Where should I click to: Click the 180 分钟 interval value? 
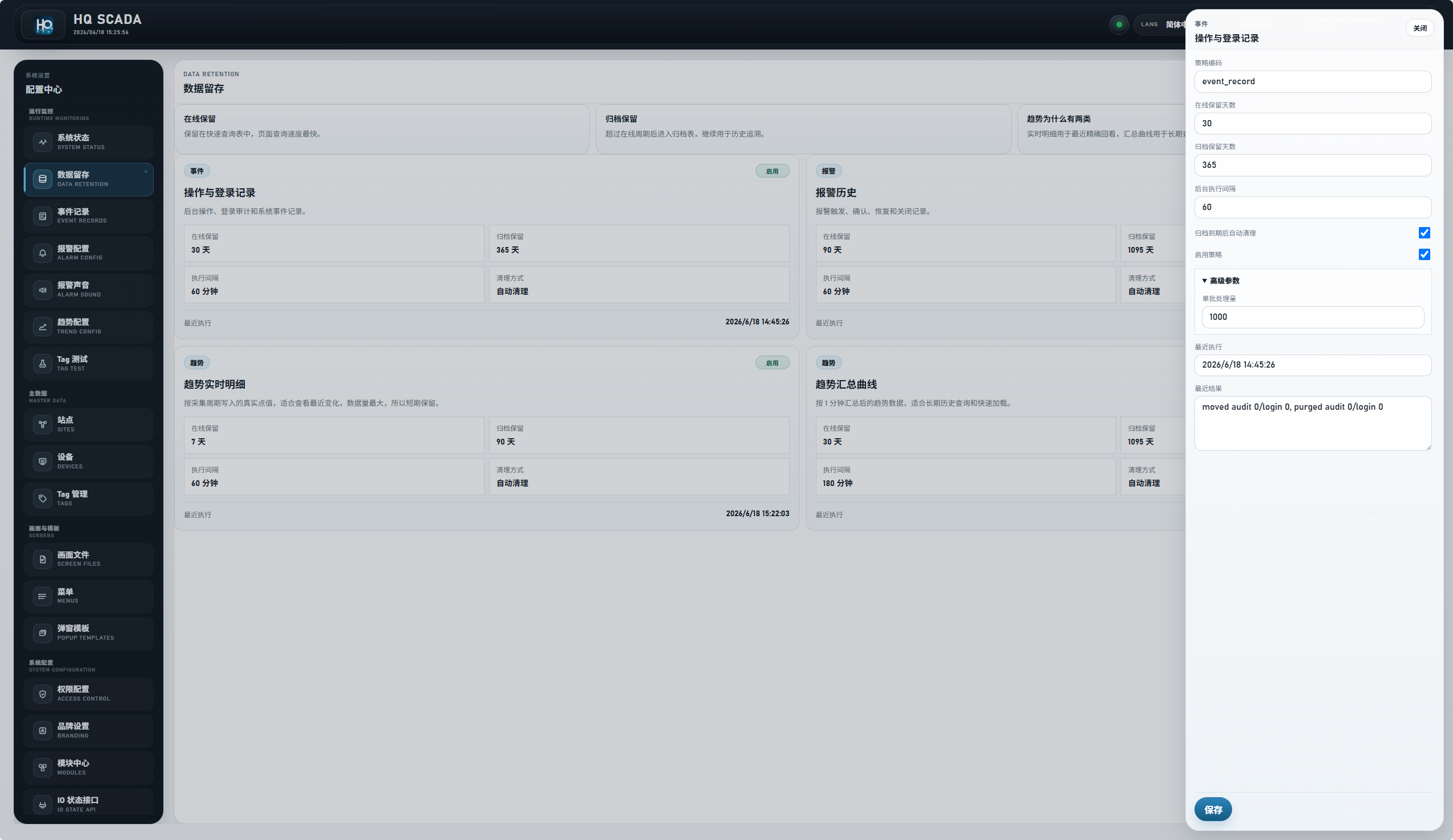[837, 483]
